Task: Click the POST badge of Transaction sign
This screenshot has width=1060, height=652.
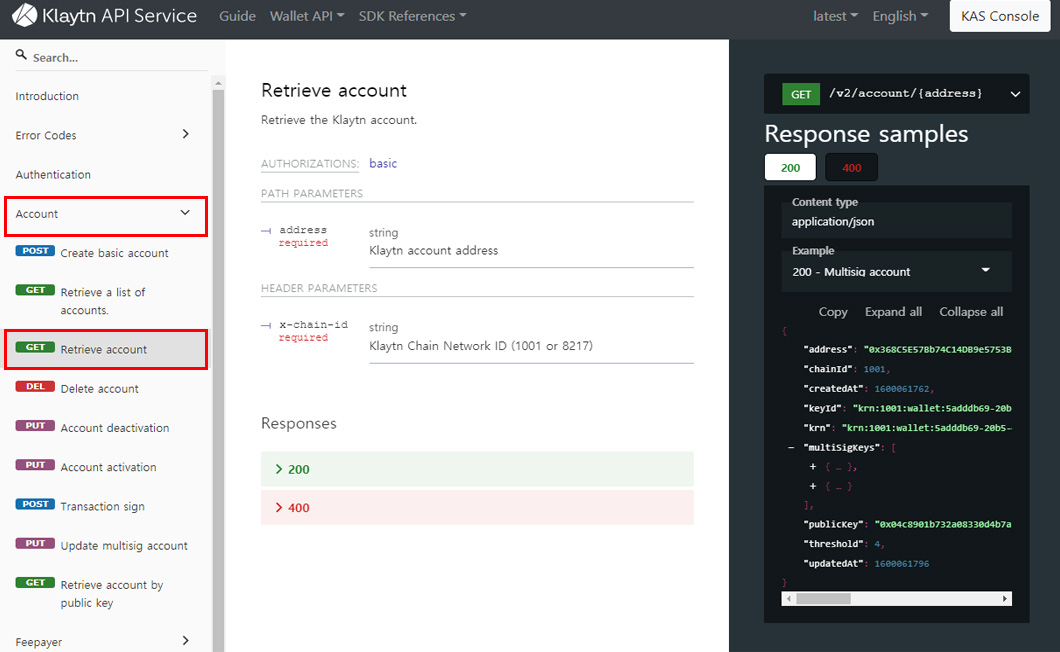Action: (x=35, y=504)
